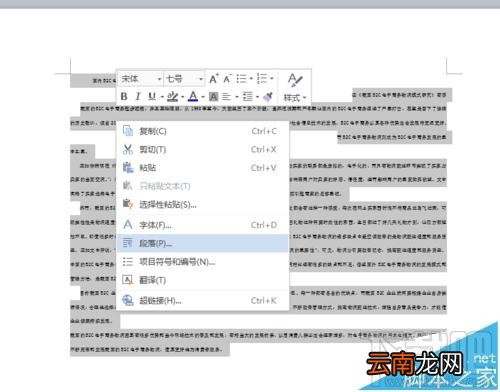Expand font color arrow

pos(203,97)
